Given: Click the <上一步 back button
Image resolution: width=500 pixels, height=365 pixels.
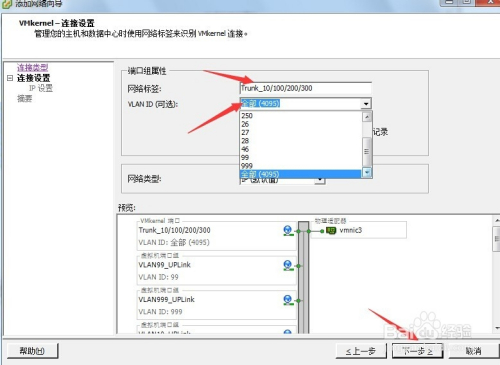Looking at the screenshot, I should pyautogui.click(x=361, y=351).
